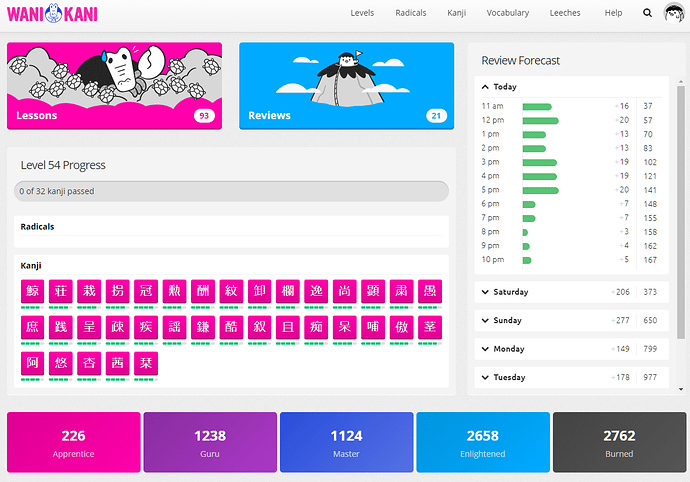Click the Review Forecast scrollbar thumb
The height and width of the screenshot is (482, 690).
click(x=681, y=212)
